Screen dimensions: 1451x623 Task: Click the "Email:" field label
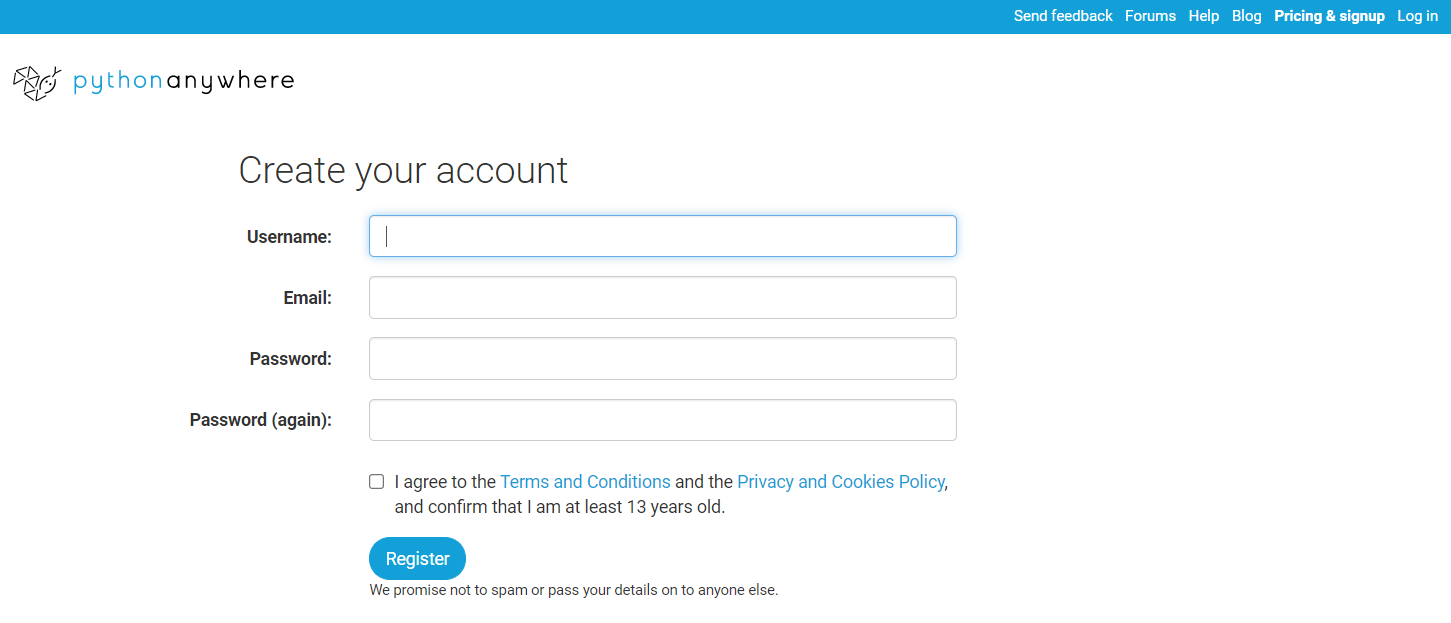coord(307,298)
